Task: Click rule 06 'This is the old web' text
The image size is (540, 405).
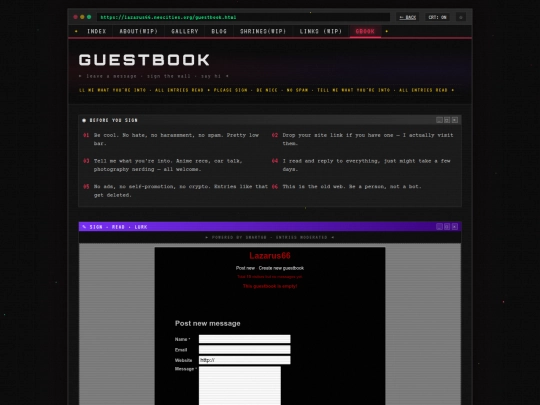Action: tap(352, 187)
